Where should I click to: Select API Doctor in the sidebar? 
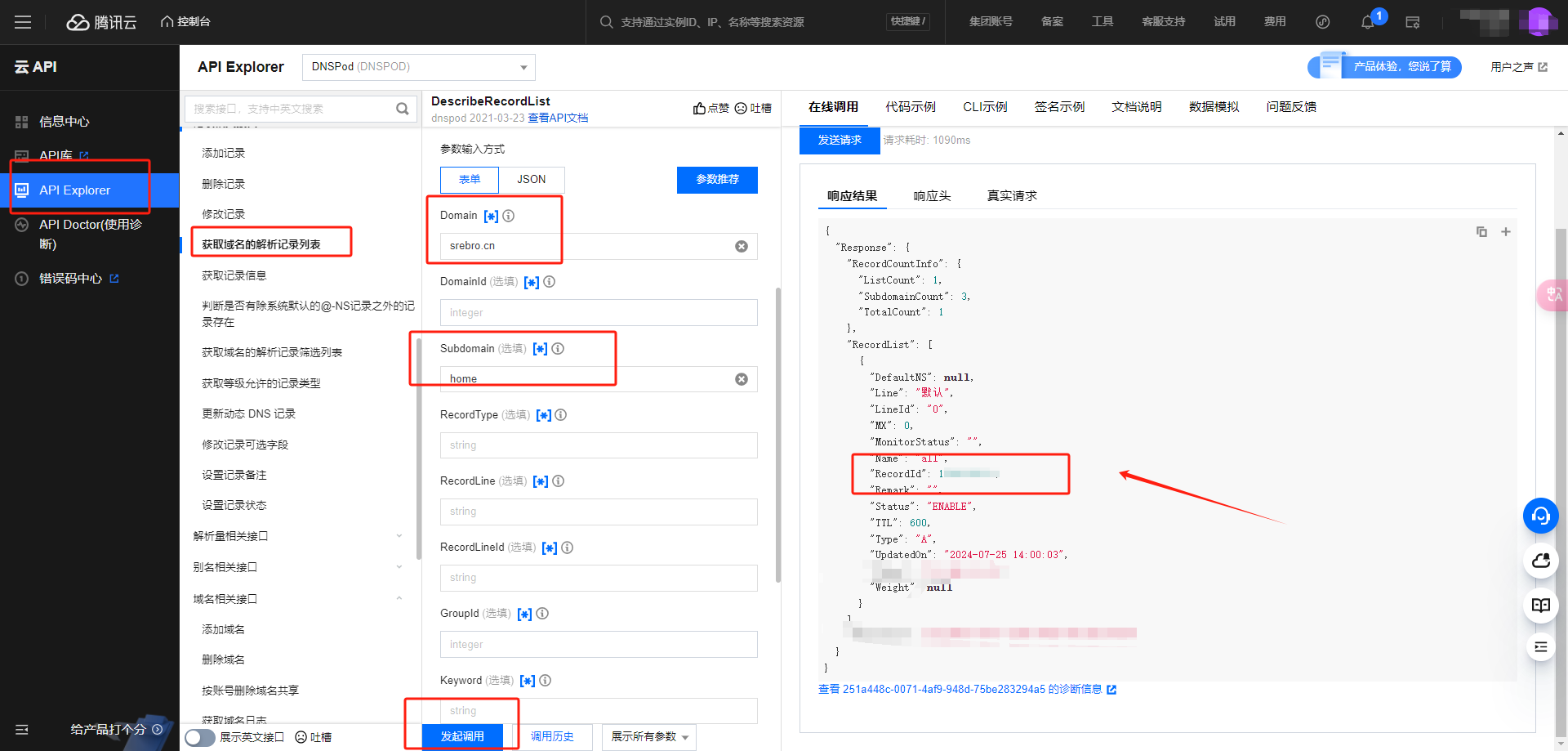90,234
